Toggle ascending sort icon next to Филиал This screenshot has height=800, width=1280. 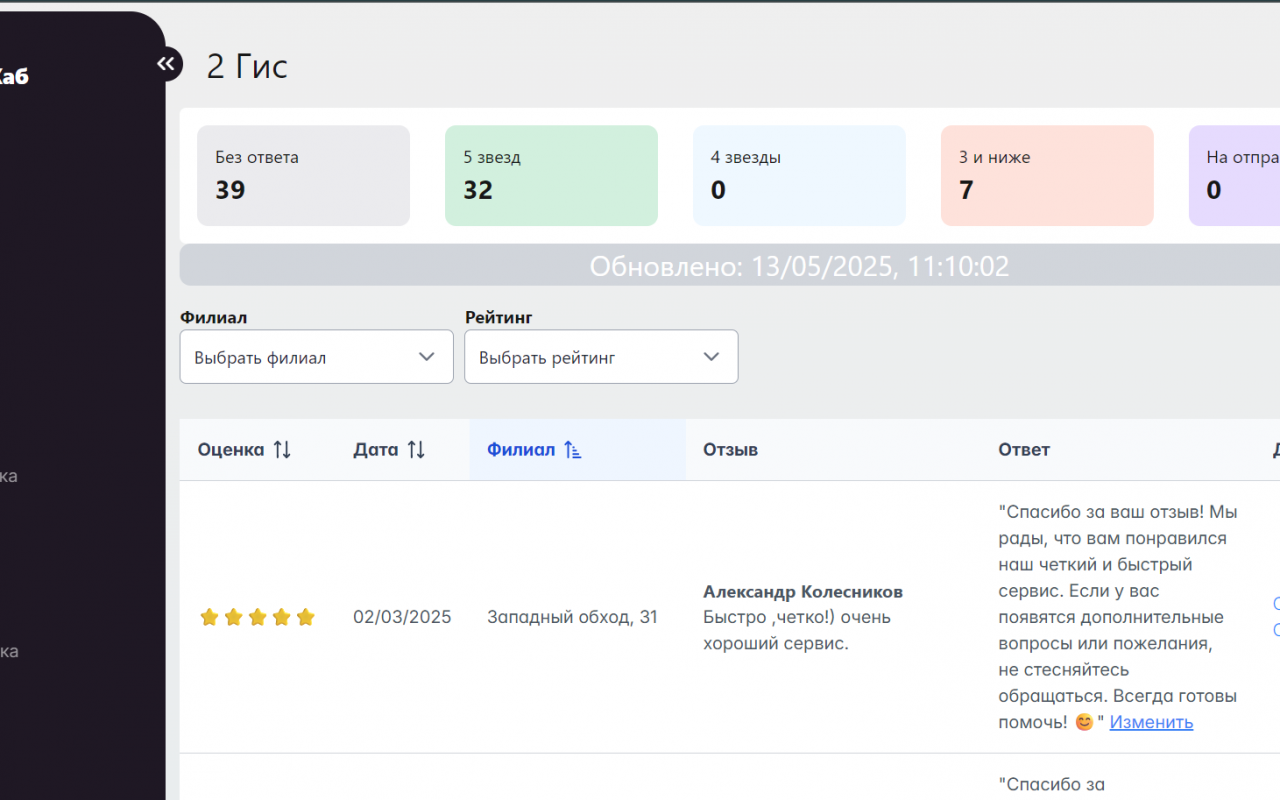pos(572,450)
